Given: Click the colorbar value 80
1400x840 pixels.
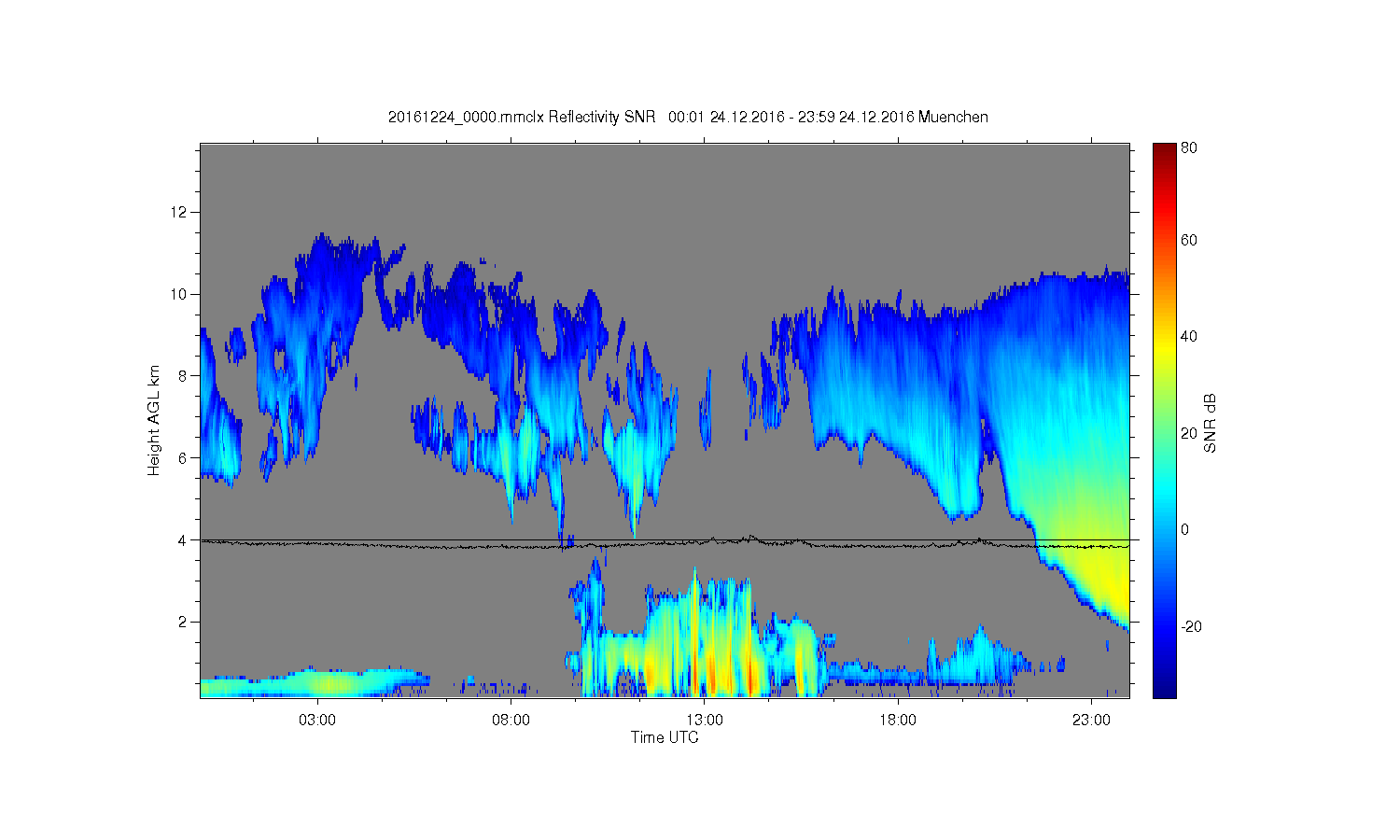Looking at the screenshot, I should click(1189, 147).
